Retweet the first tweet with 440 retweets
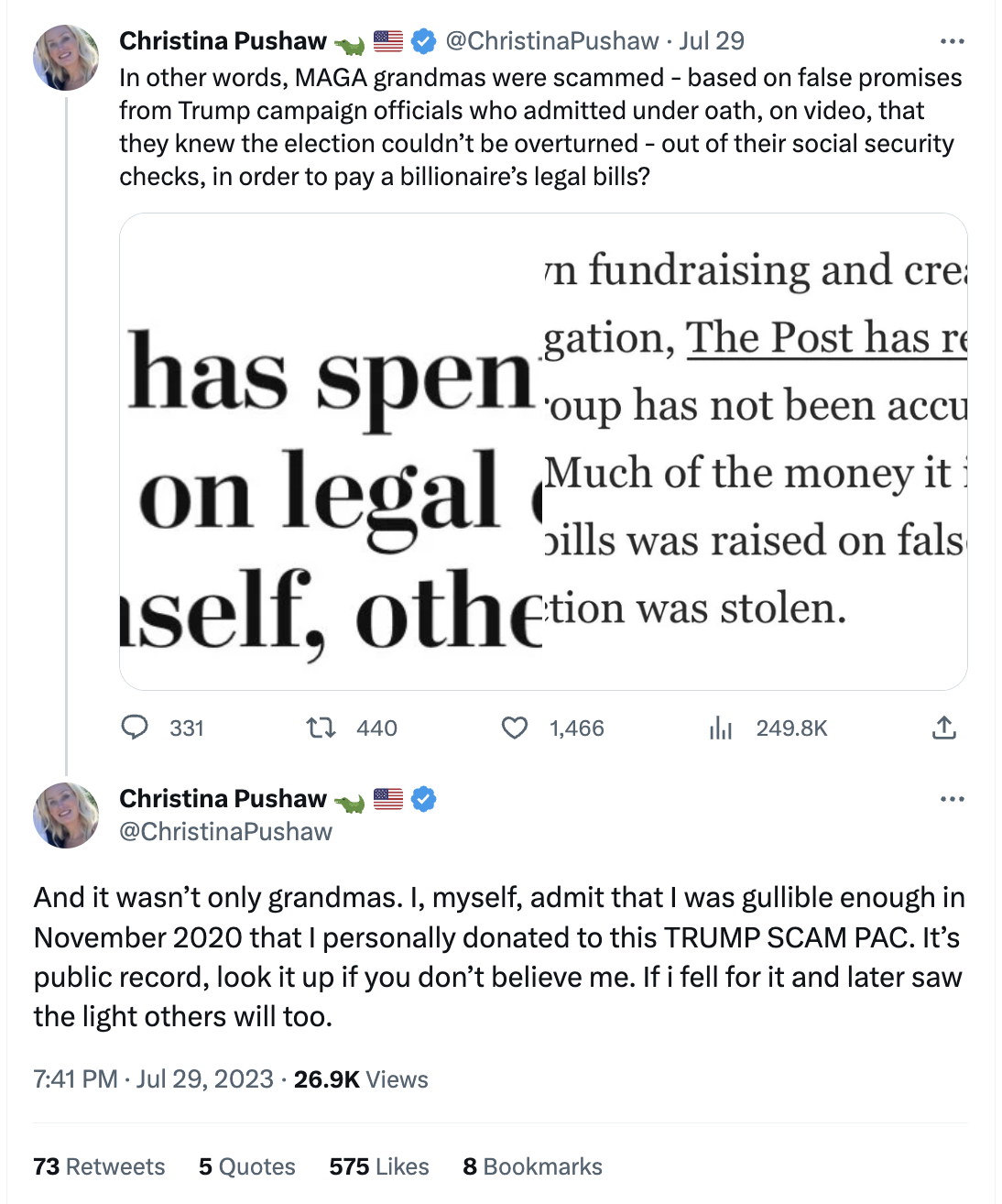The height and width of the screenshot is (1204, 1002). point(321,728)
